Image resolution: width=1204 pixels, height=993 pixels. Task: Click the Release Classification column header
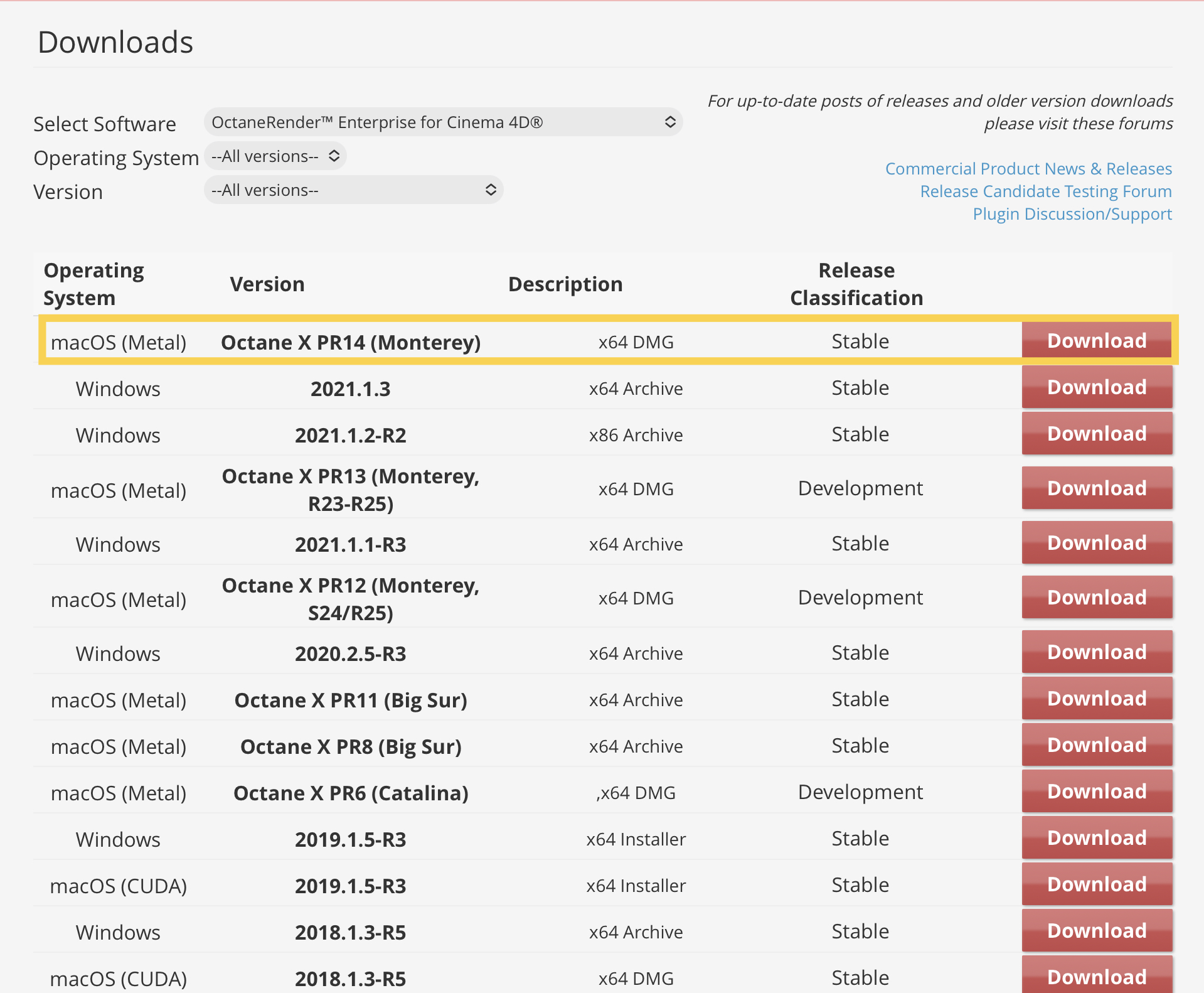pyautogui.click(x=856, y=284)
